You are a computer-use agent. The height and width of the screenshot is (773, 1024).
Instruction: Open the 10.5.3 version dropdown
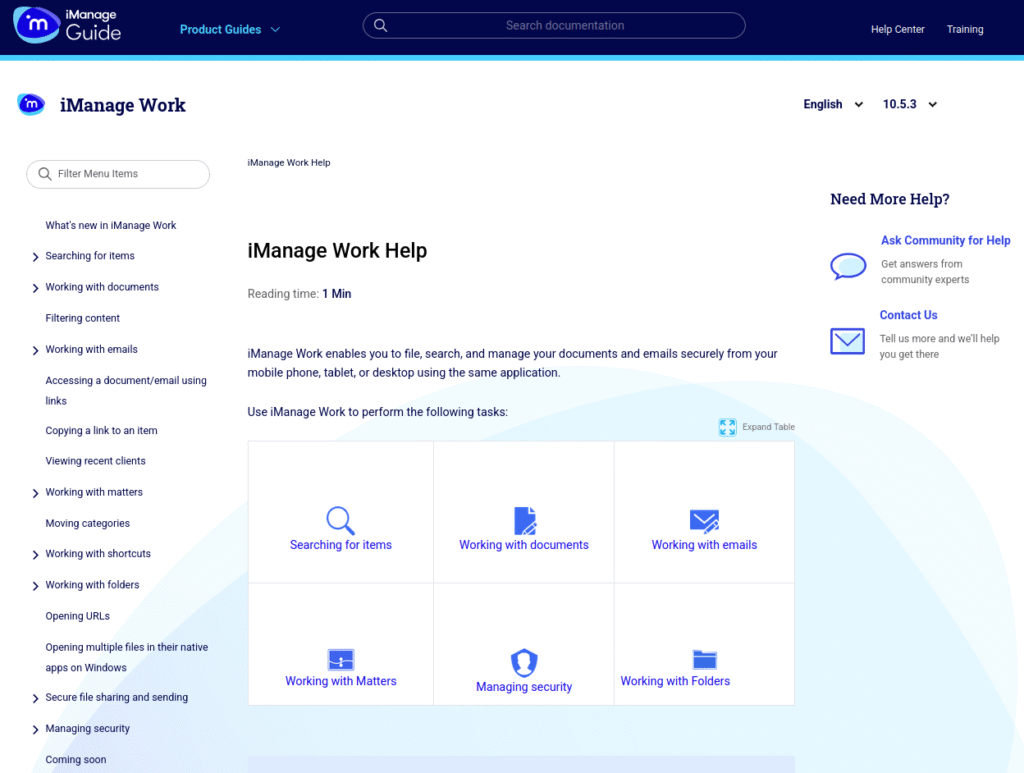[x=910, y=104]
